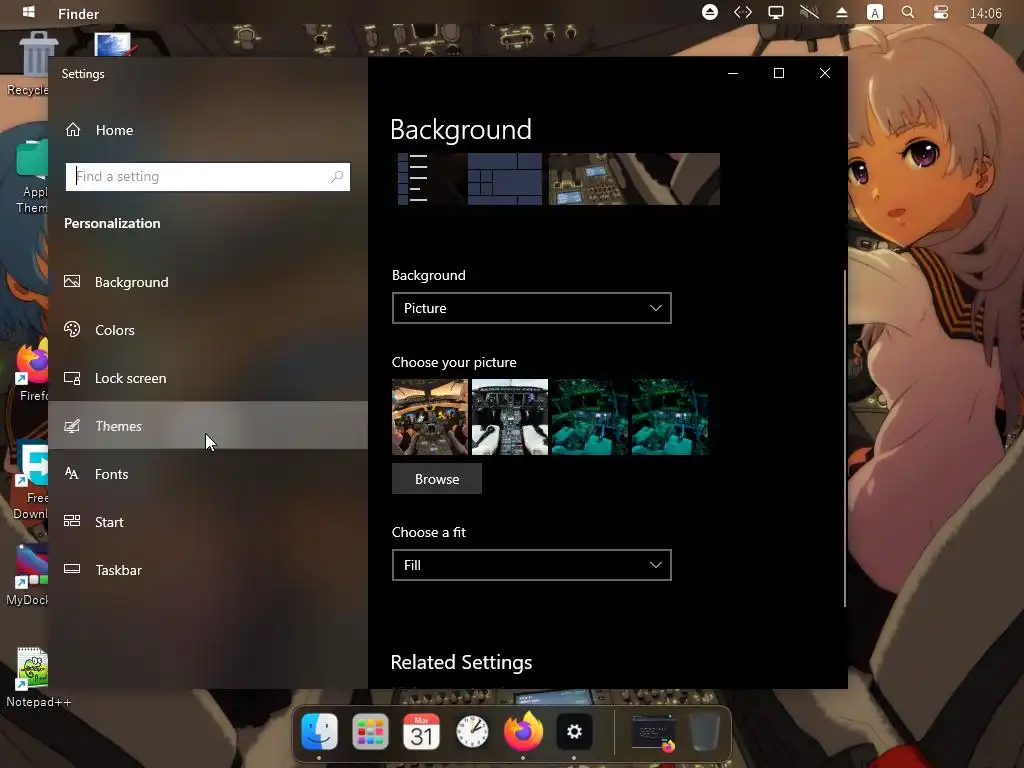Close the Settings window

(825, 73)
